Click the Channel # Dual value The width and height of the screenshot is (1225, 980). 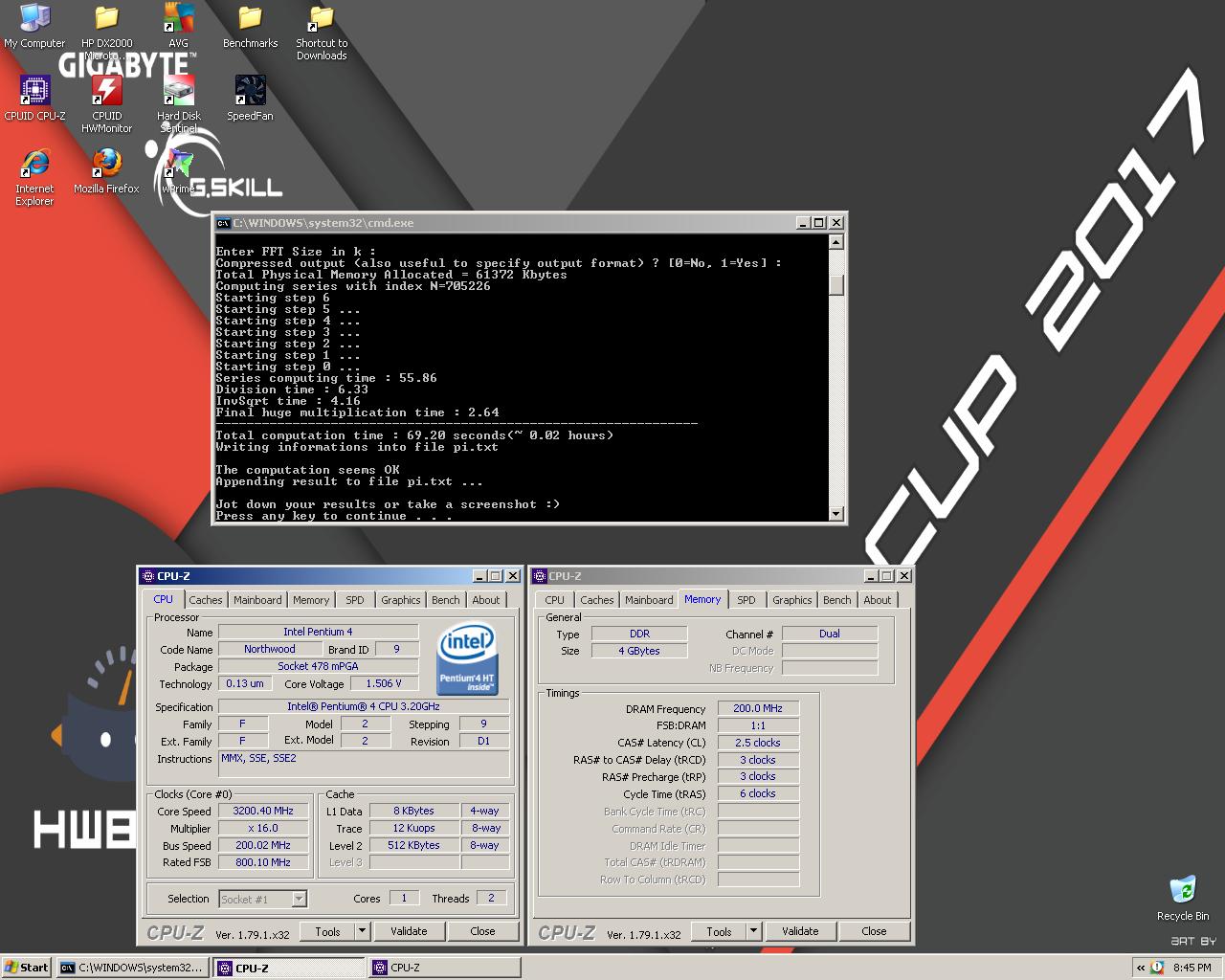click(830, 634)
